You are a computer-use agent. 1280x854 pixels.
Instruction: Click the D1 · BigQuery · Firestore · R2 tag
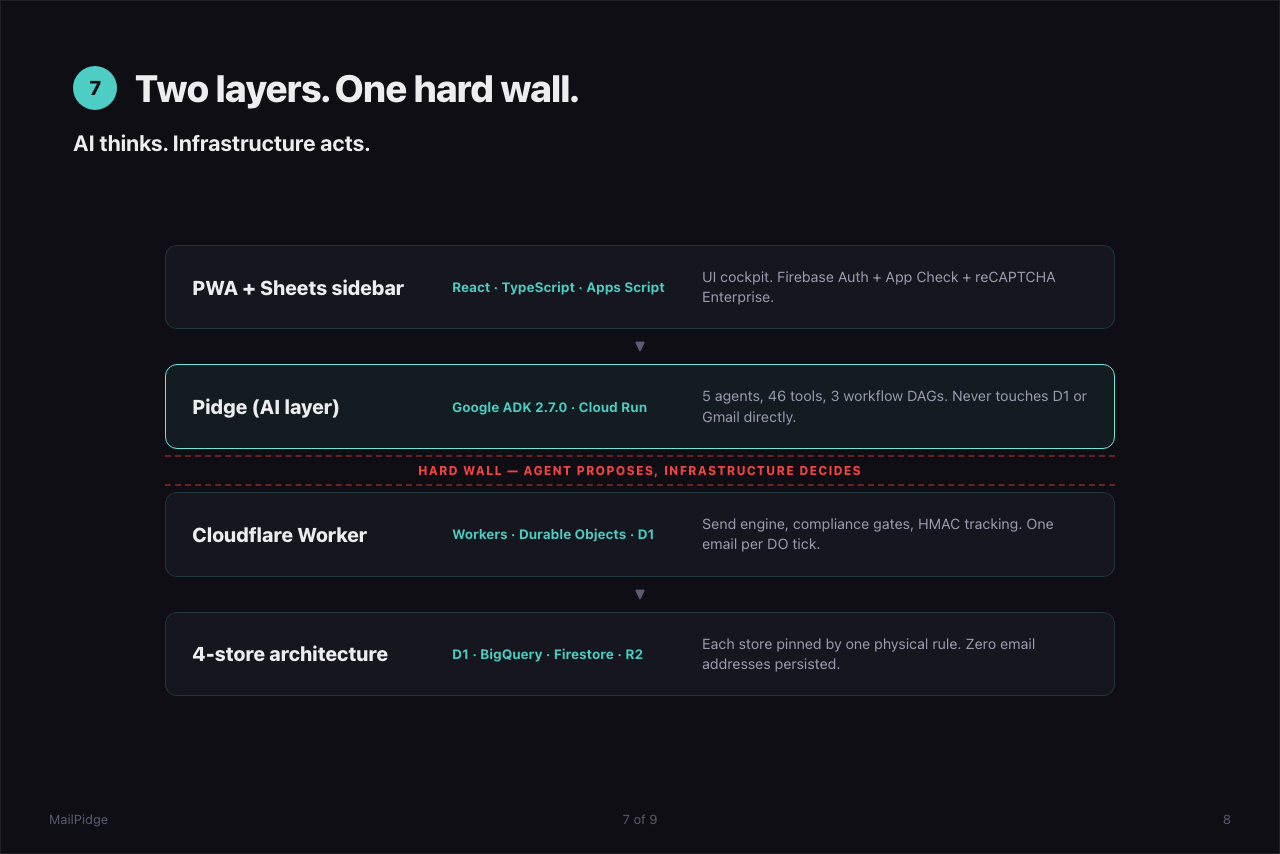tap(547, 654)
